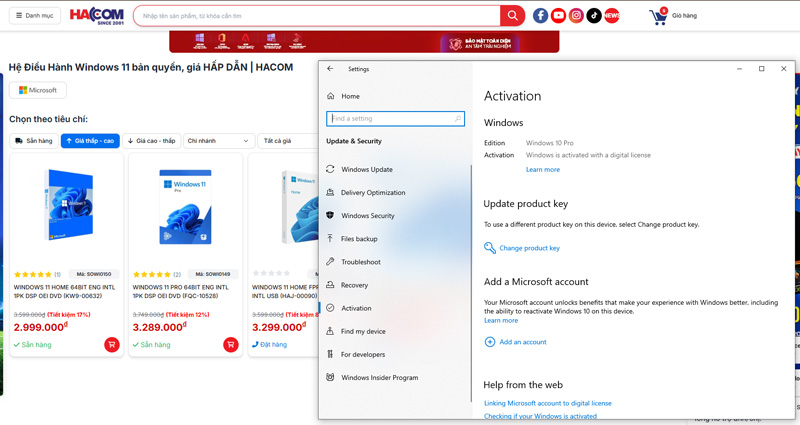
Task: Open WINDOWS 11 HOME 64BIT ENG INTL title
Action: click(64, 291)
